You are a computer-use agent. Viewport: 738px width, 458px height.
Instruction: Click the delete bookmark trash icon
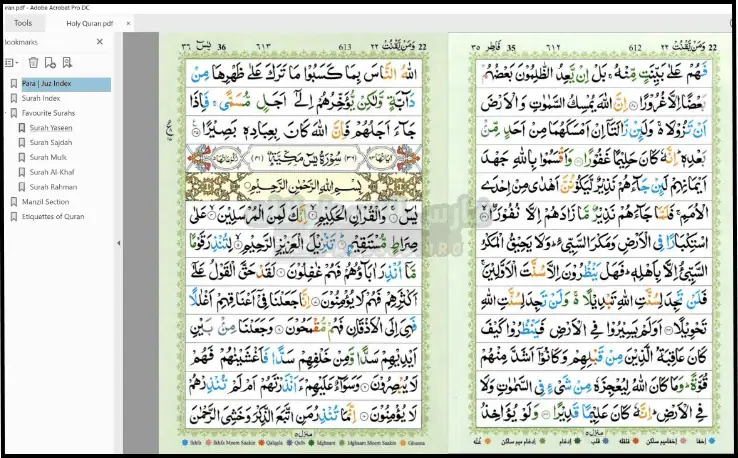pyautogui.click(x=33, y=63)
